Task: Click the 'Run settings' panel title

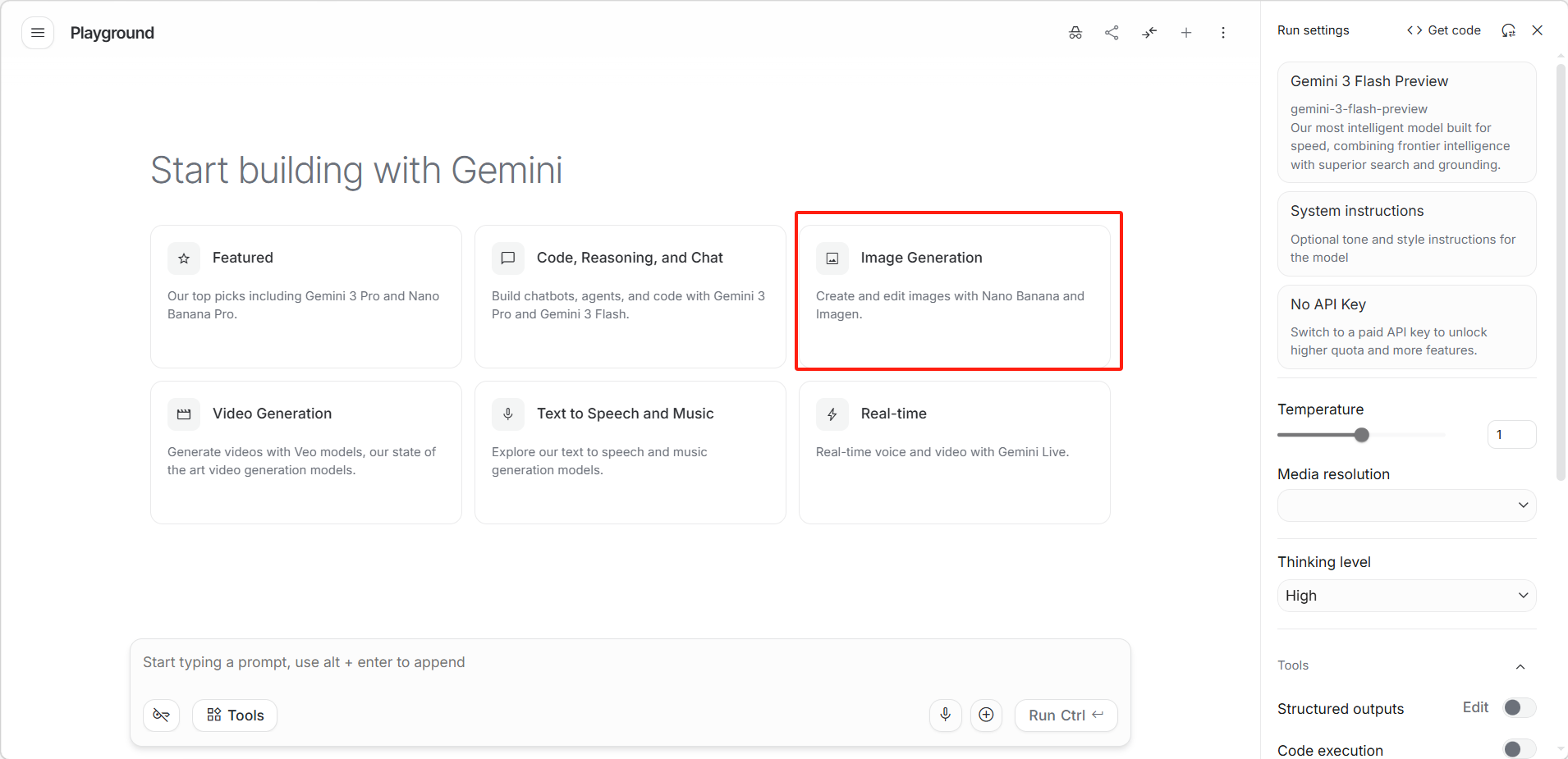Action: tap(1314, 30)
